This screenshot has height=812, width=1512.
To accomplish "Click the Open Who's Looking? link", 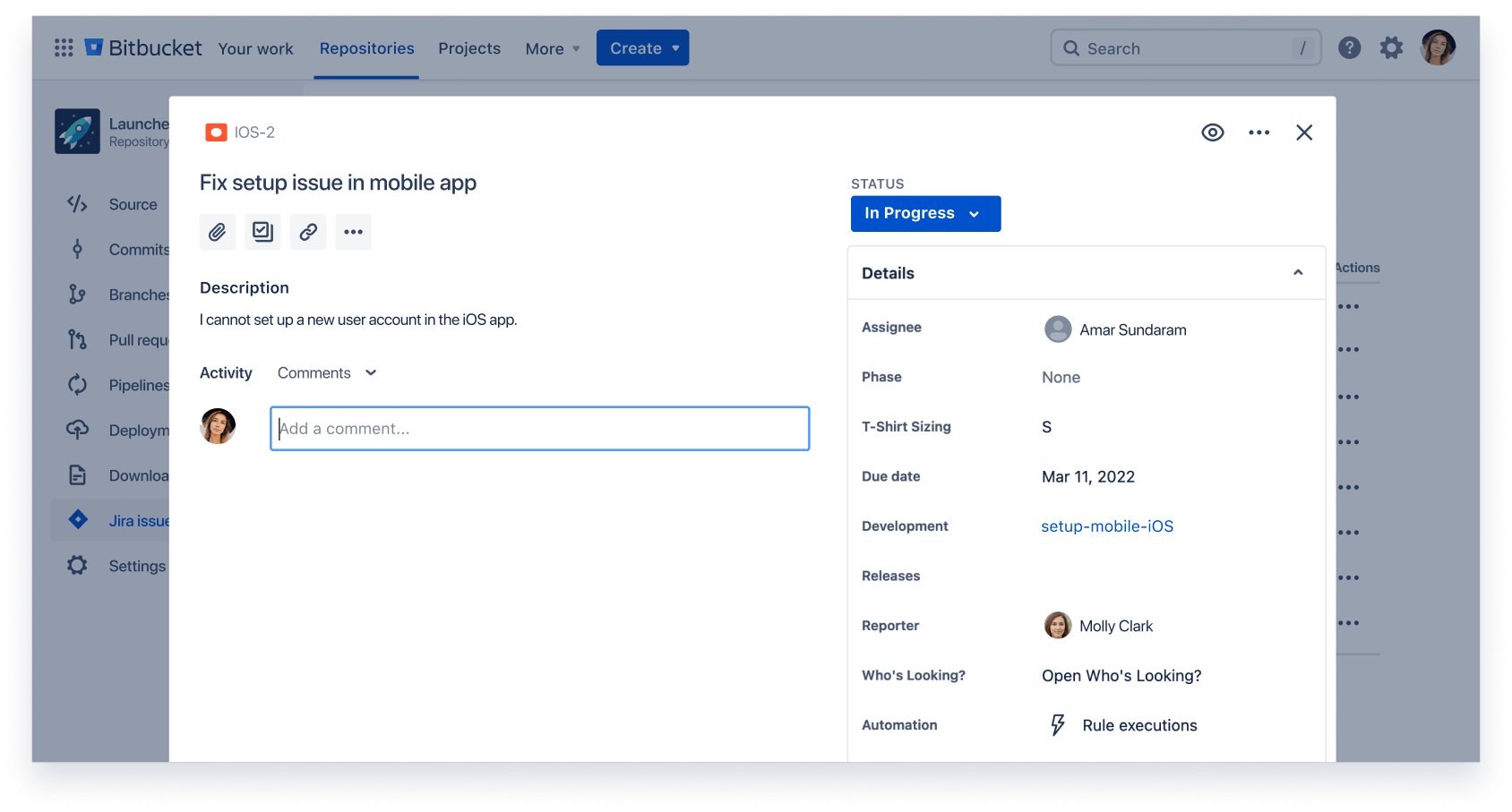I will [1121, 675].
